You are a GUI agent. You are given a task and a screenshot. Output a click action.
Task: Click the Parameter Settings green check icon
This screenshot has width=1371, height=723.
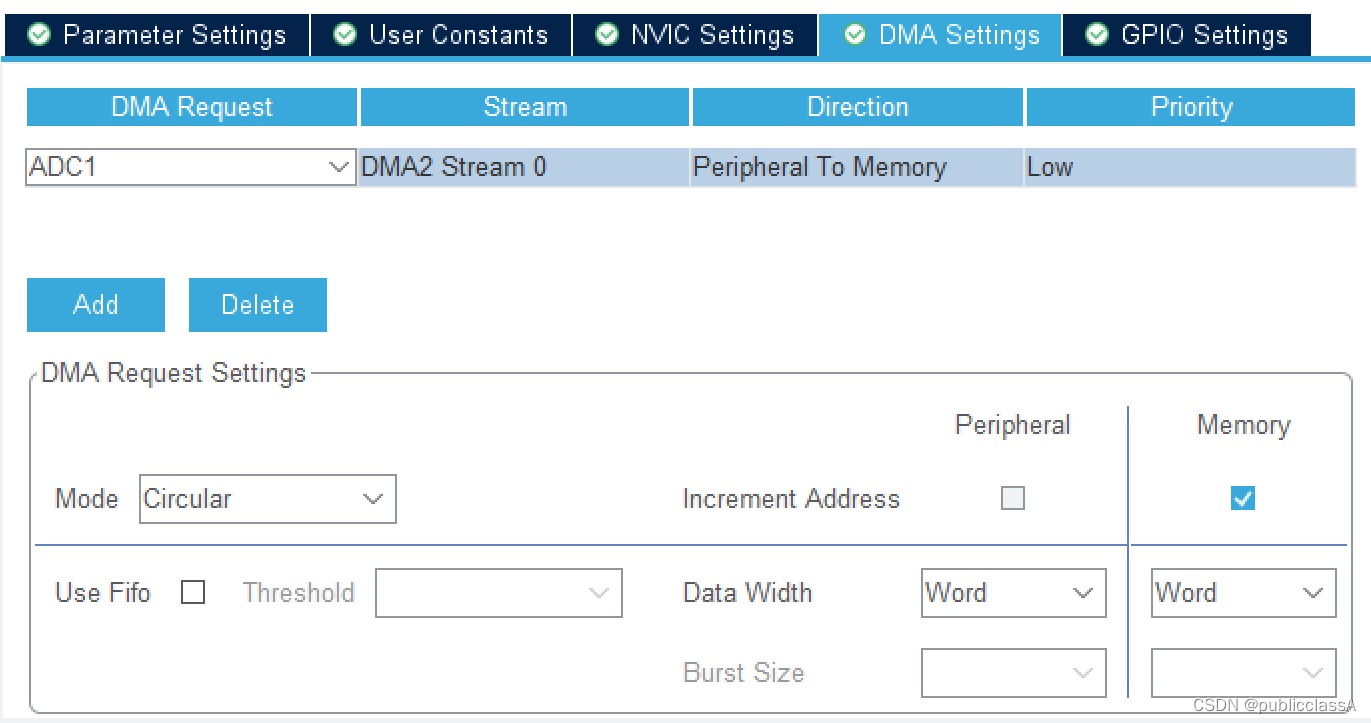39,35
